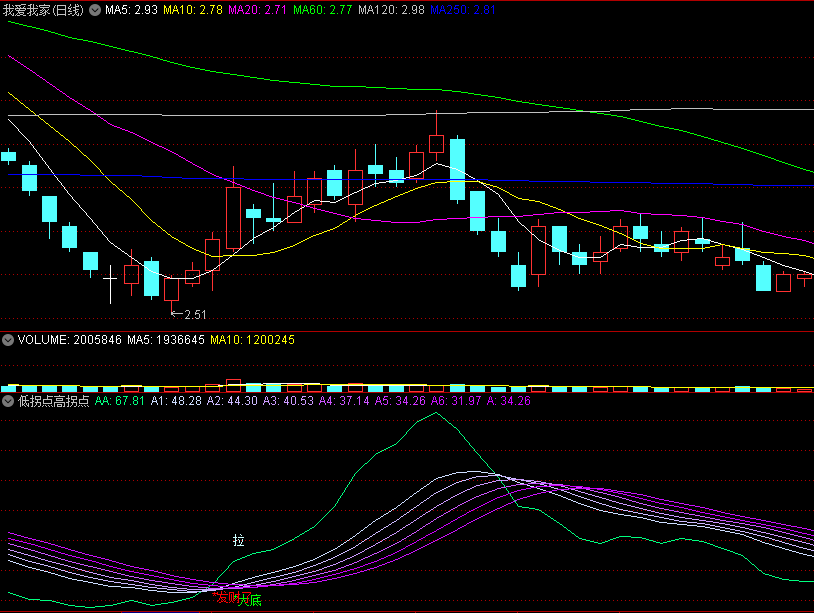The height and width of the screenshot is (613, 814).
Task: Click the AA: 67.81 indicator value
Action: 119,401
